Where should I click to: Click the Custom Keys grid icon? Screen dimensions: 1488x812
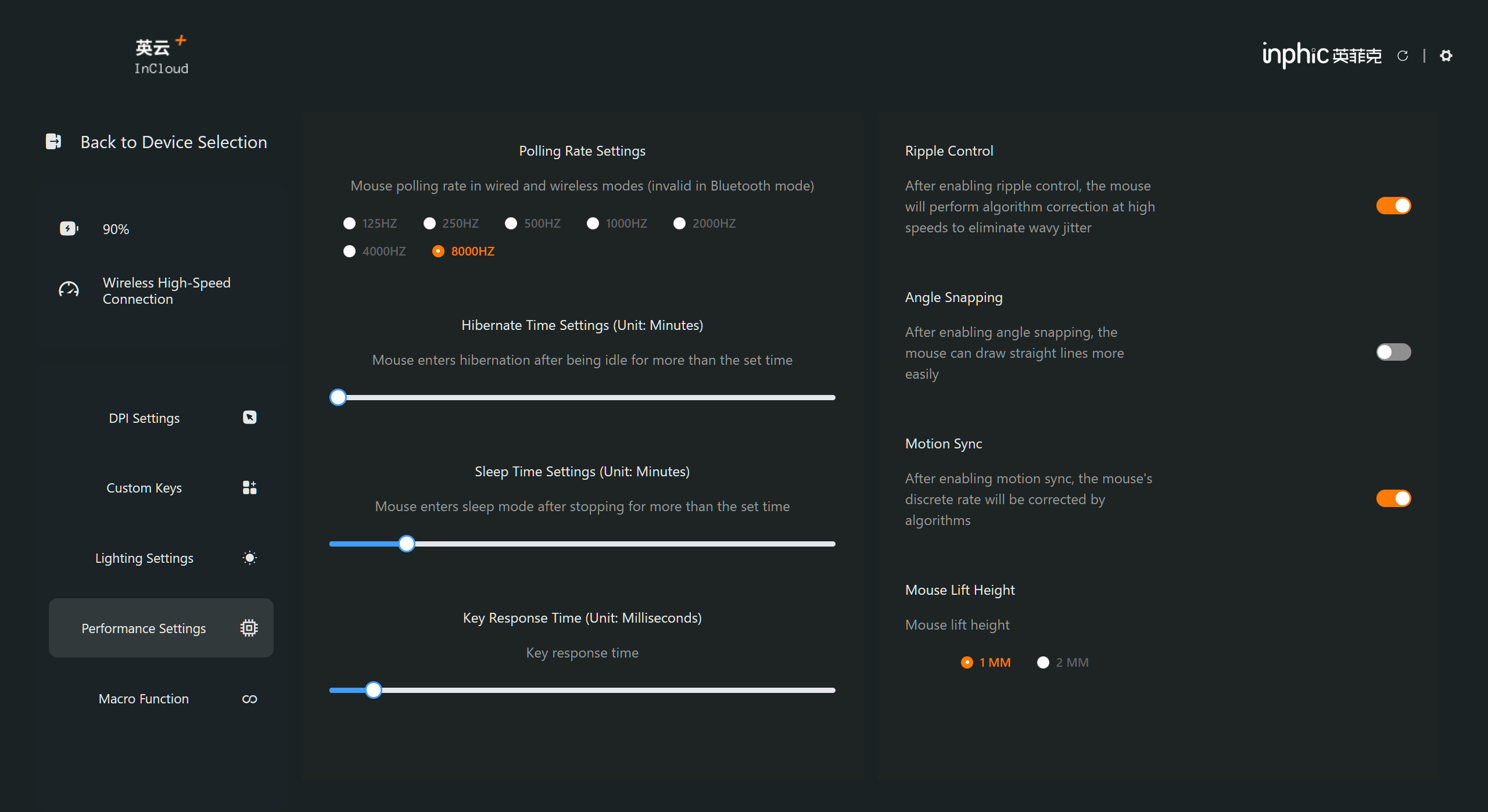click(x=249, y=488)
